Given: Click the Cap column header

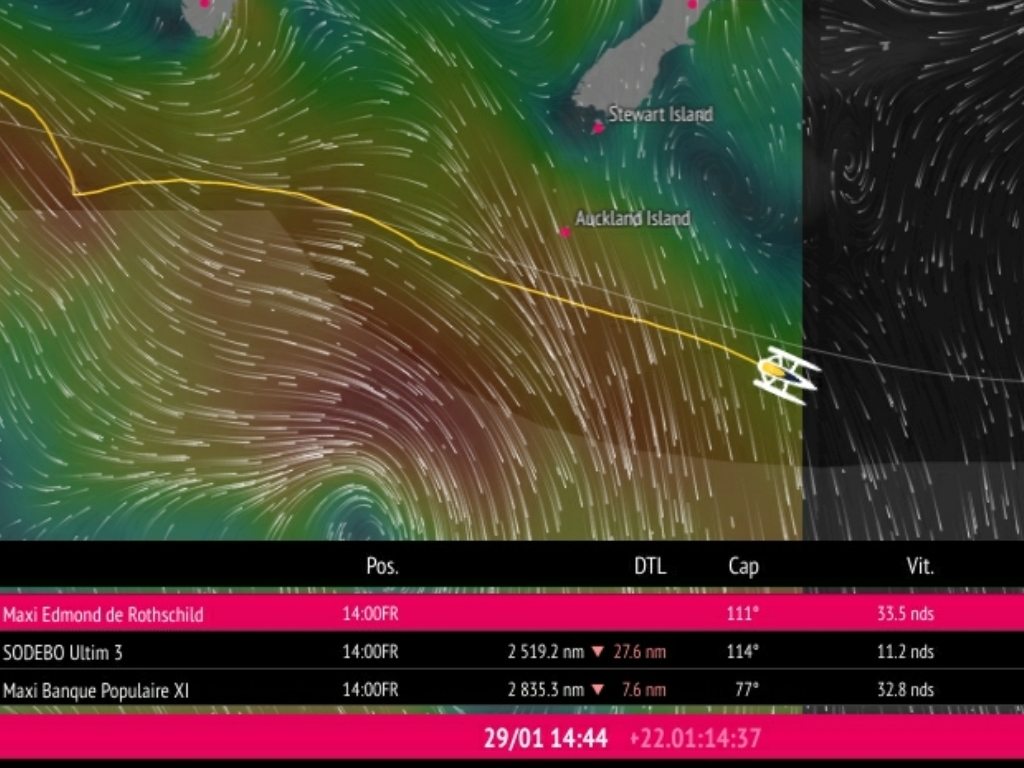Looking at the screenshot, I should click(743, 566).
